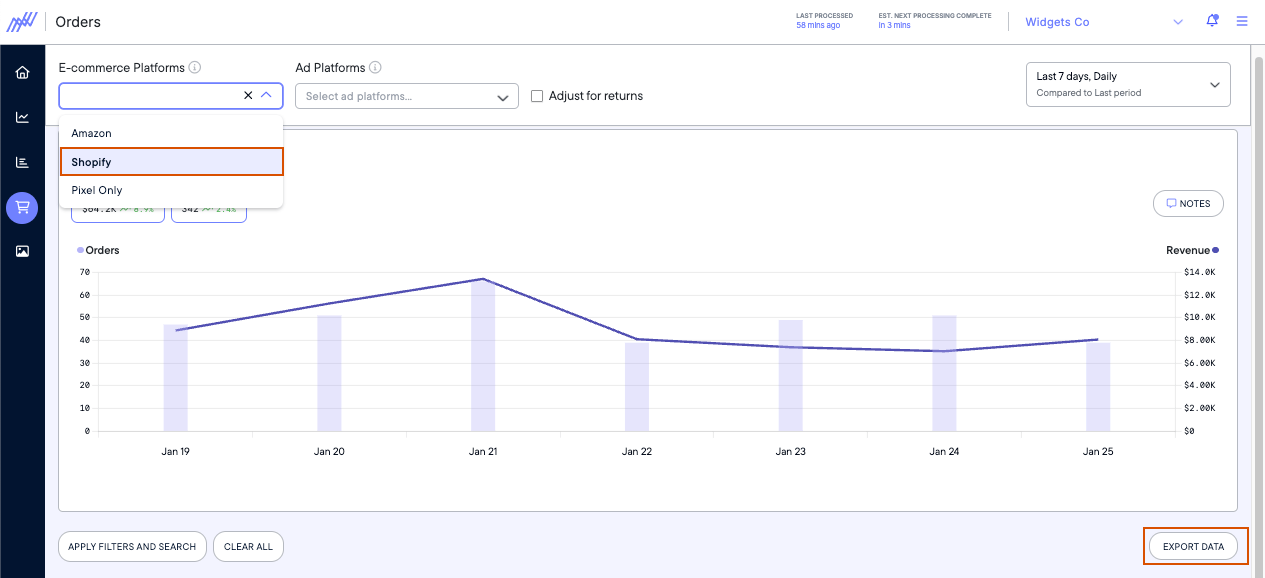This screenshot has width=1265, height=578.
Task: Click the CLEAR ALL button
Action: click(x=249, y=547)
